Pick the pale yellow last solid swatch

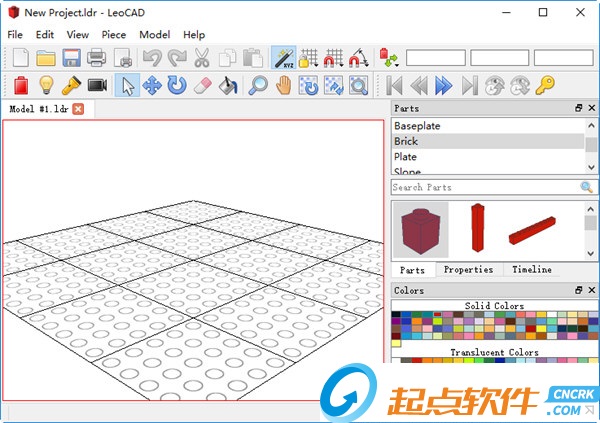(396, 343)
